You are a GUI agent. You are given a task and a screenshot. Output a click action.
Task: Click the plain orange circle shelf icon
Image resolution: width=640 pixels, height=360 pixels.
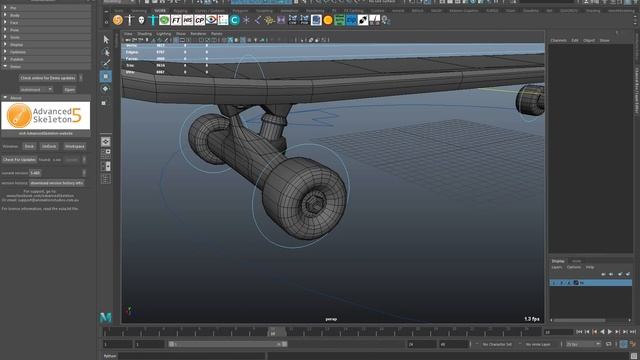click(x=328, y=20)
